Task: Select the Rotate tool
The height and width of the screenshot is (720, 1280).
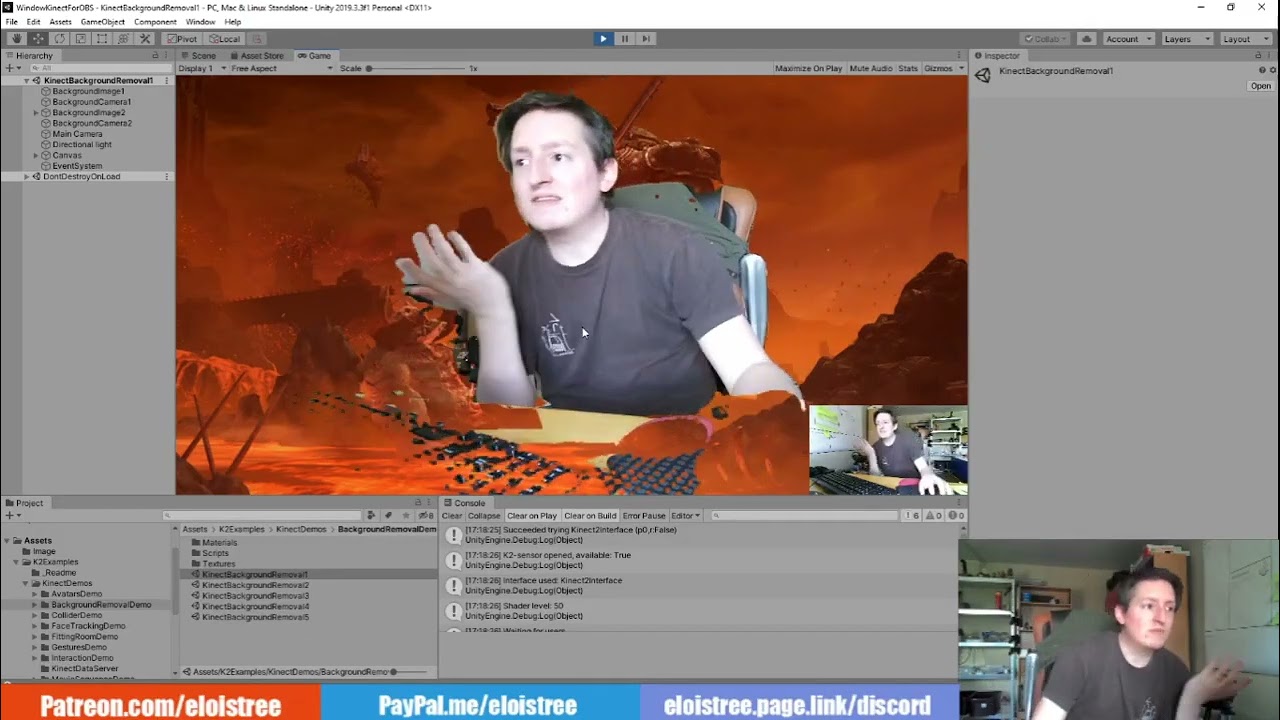Action: point(59,39)
